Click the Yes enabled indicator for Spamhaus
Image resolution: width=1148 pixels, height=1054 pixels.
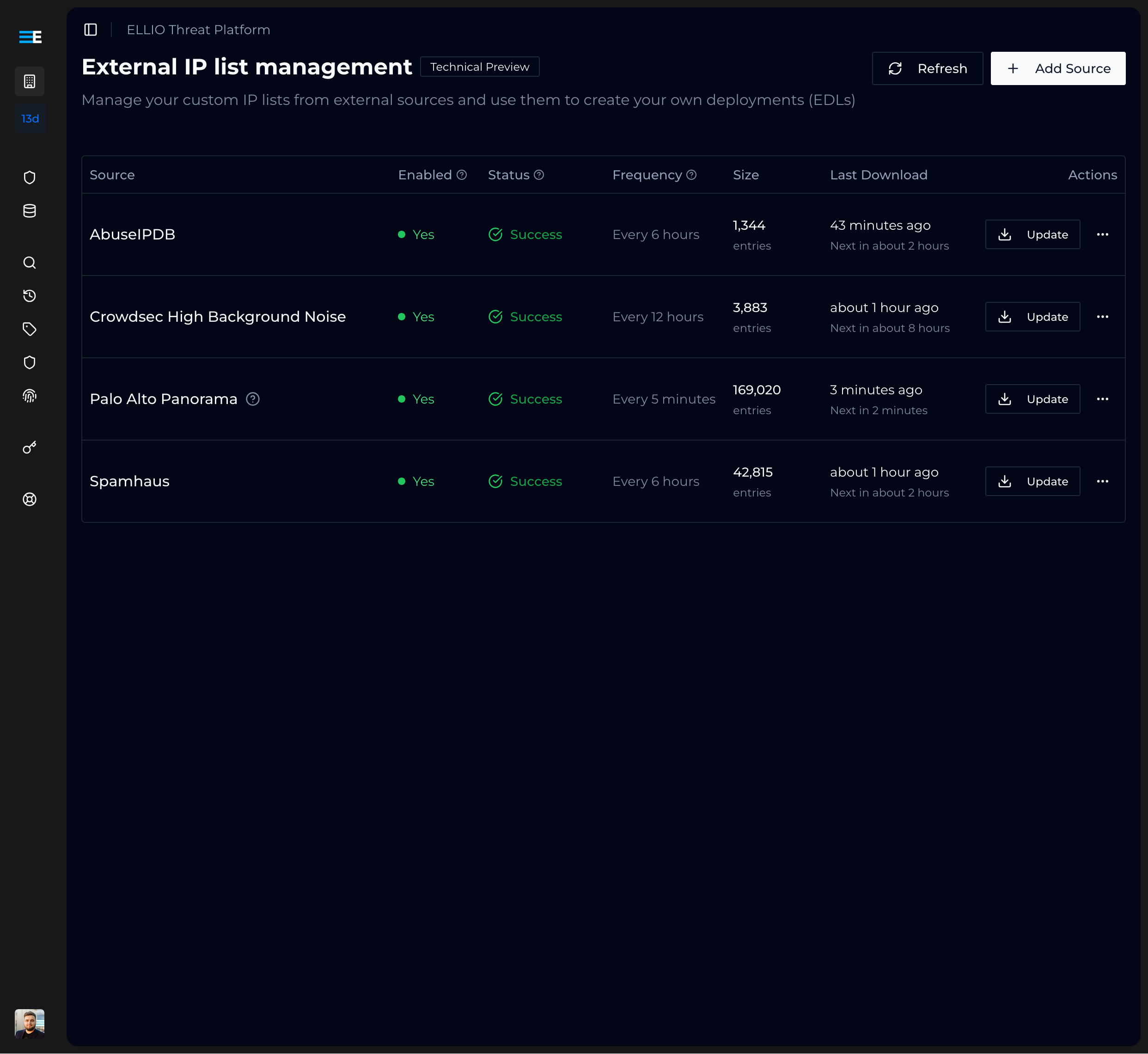click(x=416, y=481)
